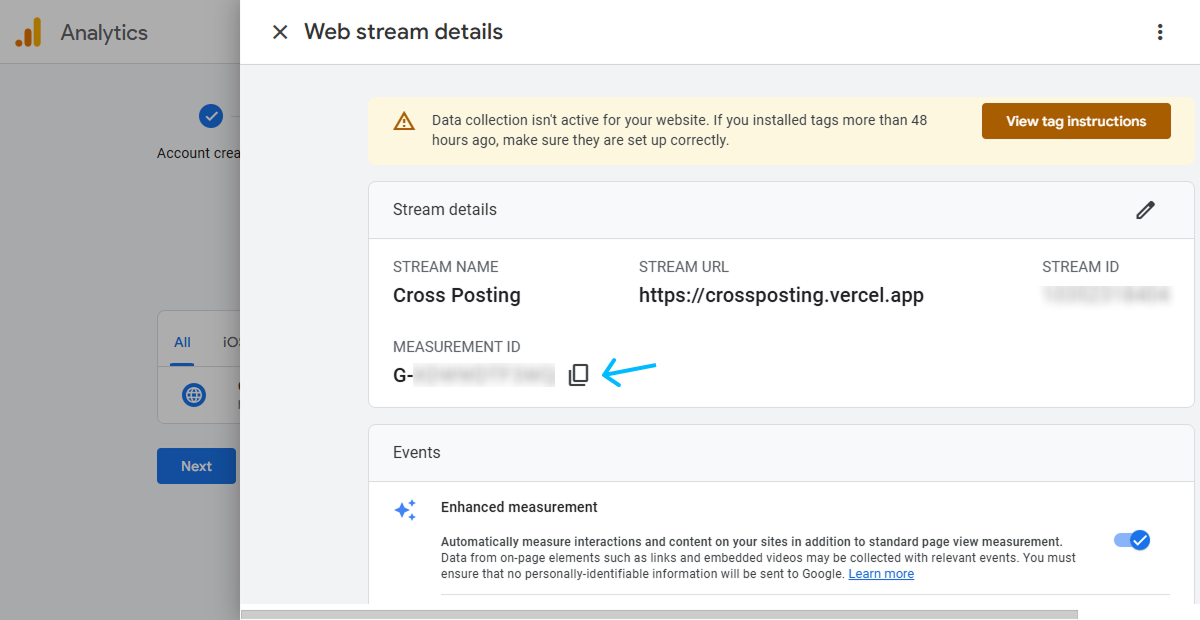Expand the Events section

pos(417,453)
